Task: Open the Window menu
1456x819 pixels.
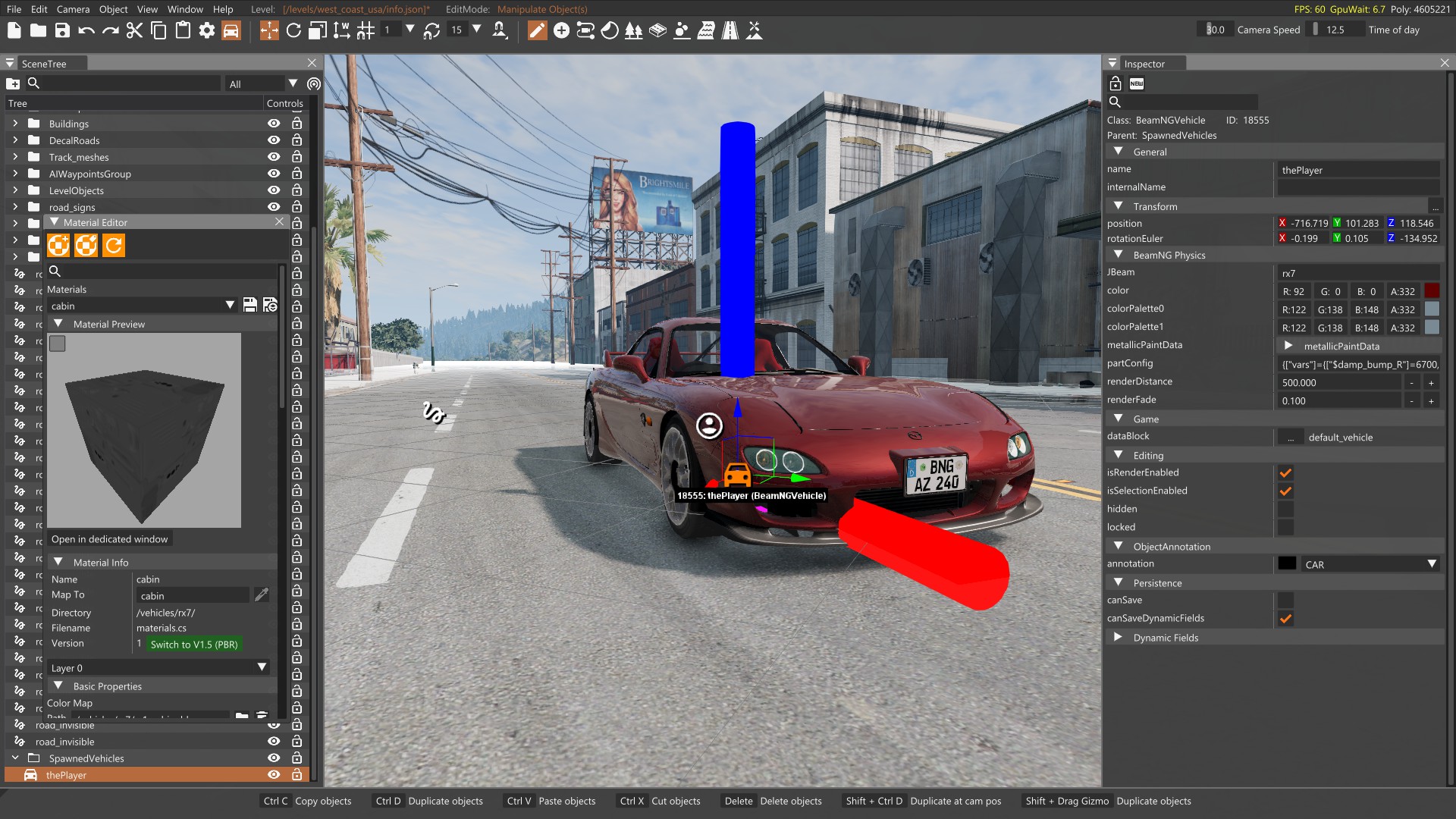Action: 185,9
